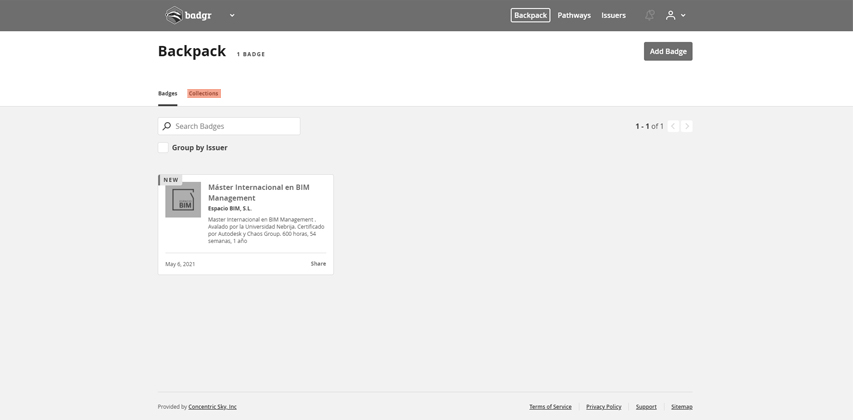
Task: Open the Backpack navigation item
Action: click(530, 15)
